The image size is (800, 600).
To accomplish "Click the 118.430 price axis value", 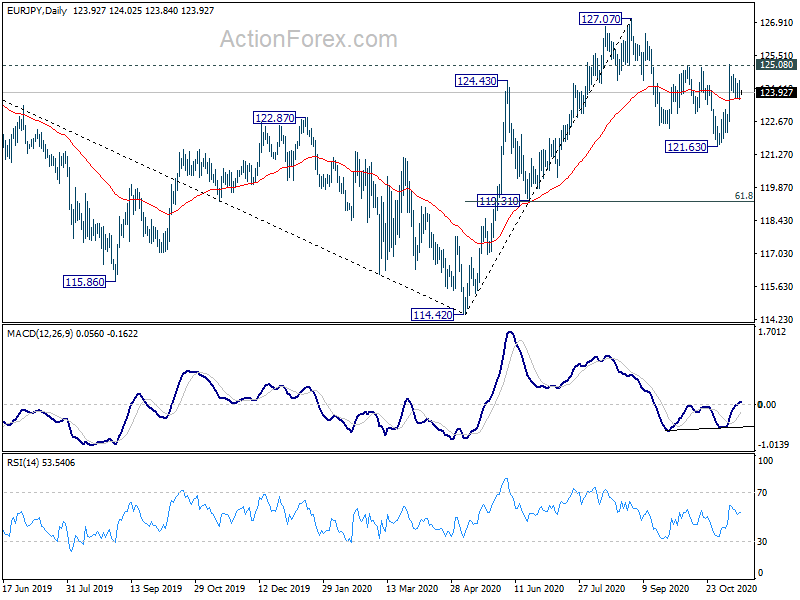I will (x=777, y=221).
